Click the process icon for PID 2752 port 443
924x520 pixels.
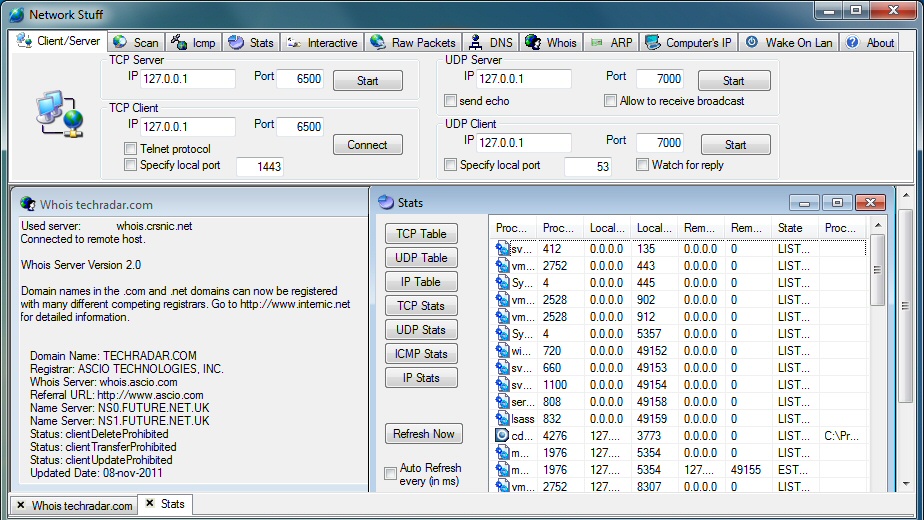(x=502, y=266)
